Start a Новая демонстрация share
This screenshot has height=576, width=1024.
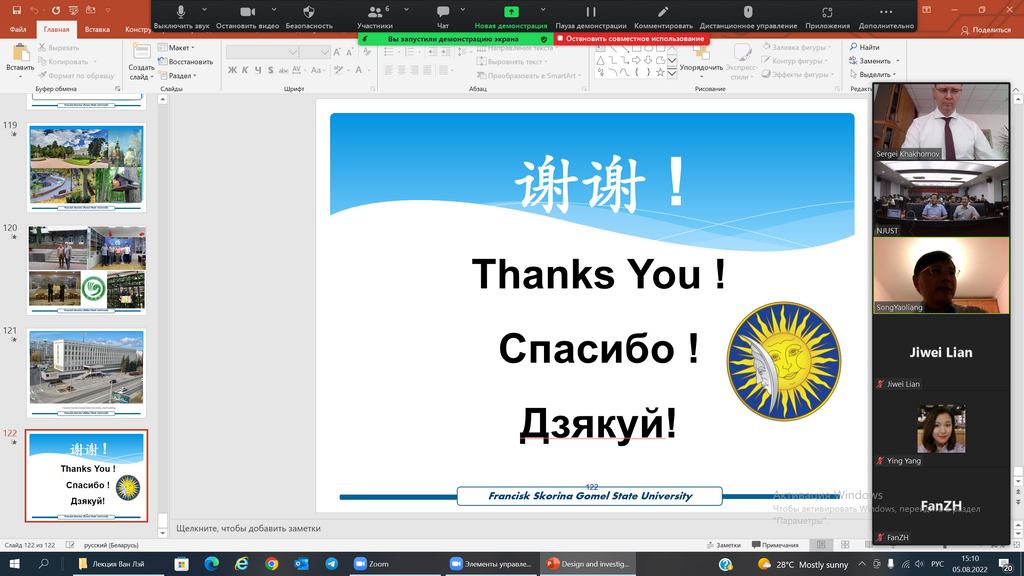click(511, 16)
